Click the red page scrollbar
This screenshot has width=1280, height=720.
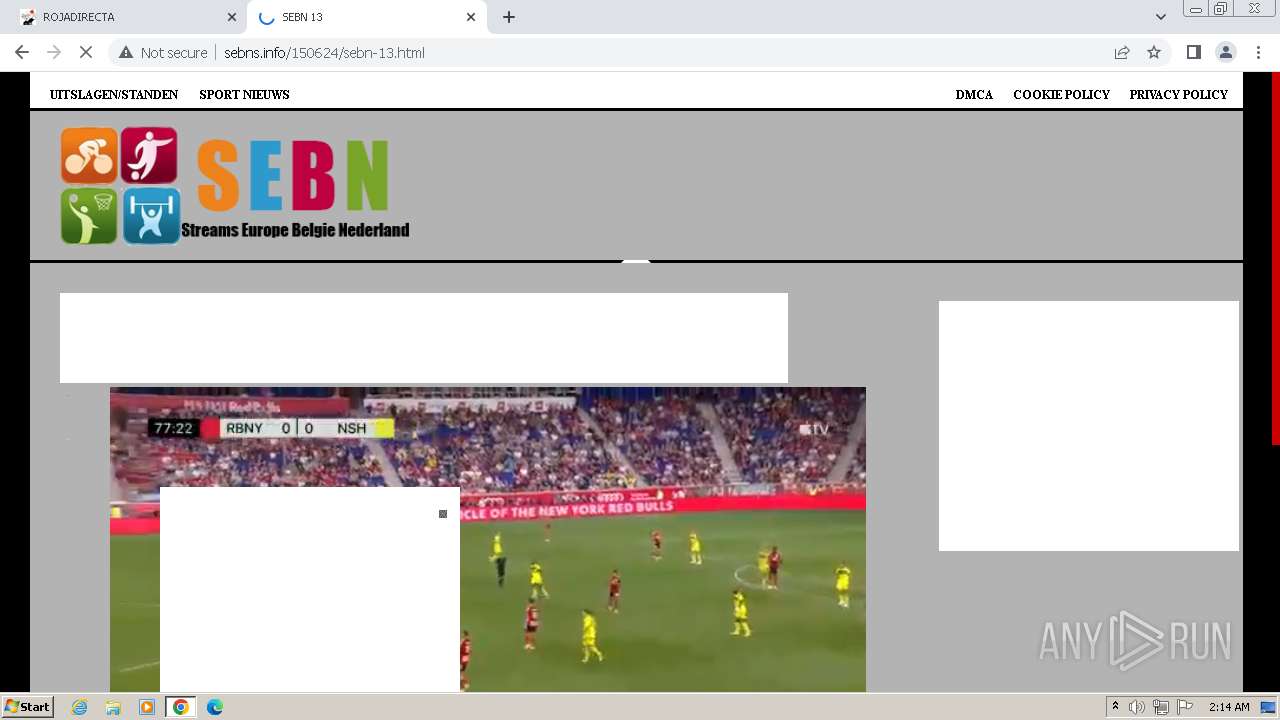[1275, 258]
